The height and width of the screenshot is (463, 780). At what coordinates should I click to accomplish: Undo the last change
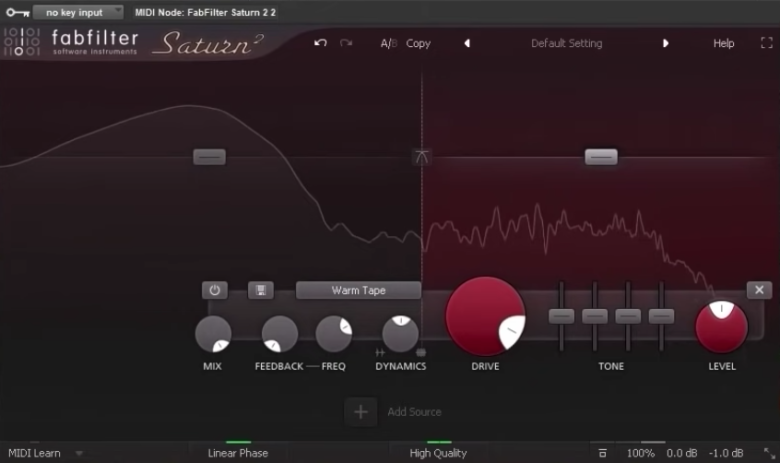coord(320,43)
